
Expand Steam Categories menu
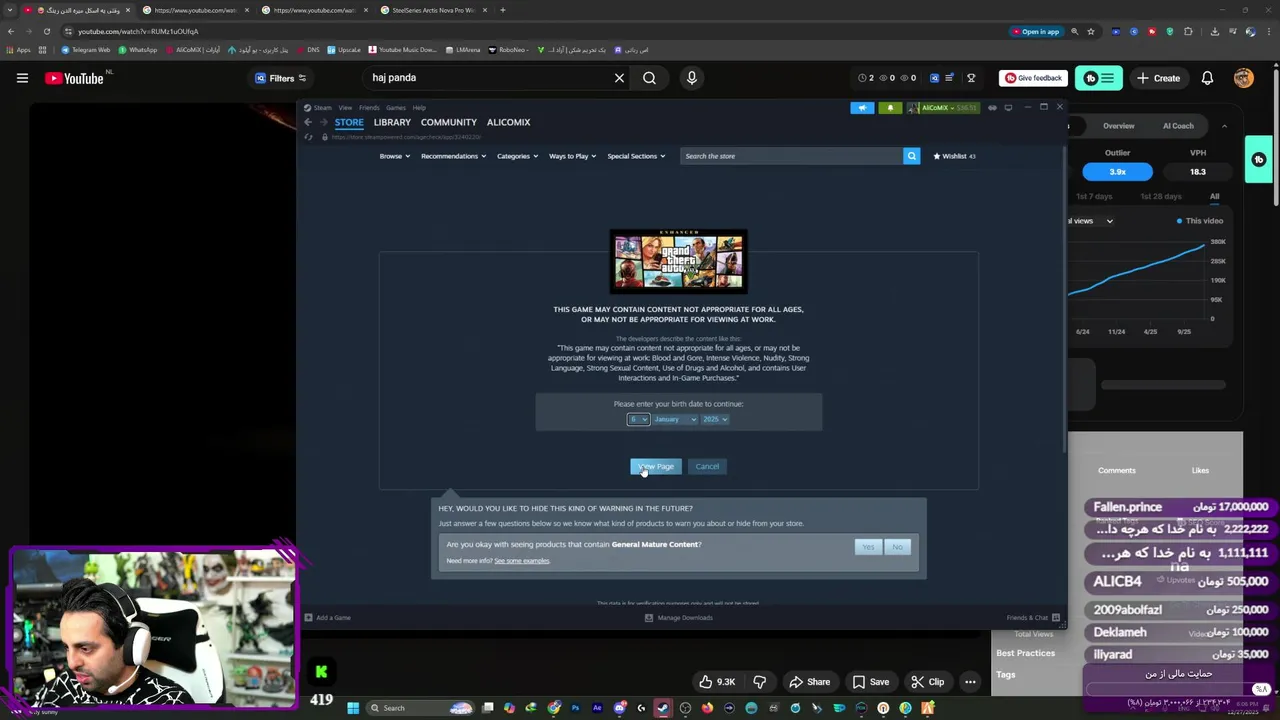coord(517,156)
